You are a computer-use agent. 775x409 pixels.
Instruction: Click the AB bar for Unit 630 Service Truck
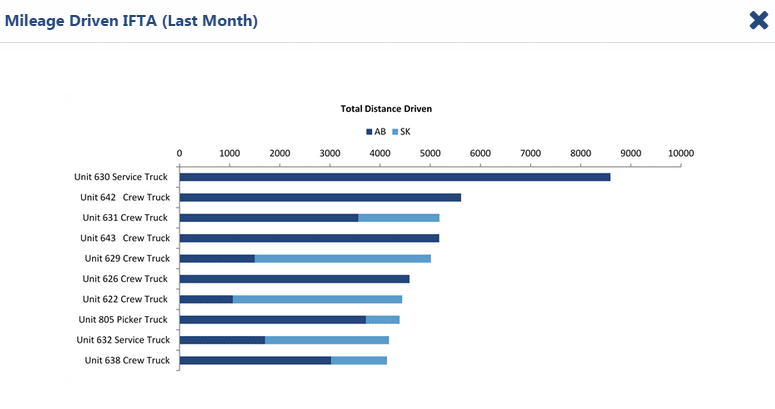pos(395,177)
